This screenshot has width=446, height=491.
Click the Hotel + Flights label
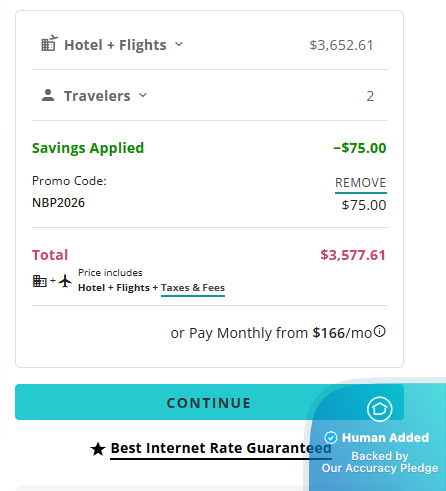pos(115,45)
